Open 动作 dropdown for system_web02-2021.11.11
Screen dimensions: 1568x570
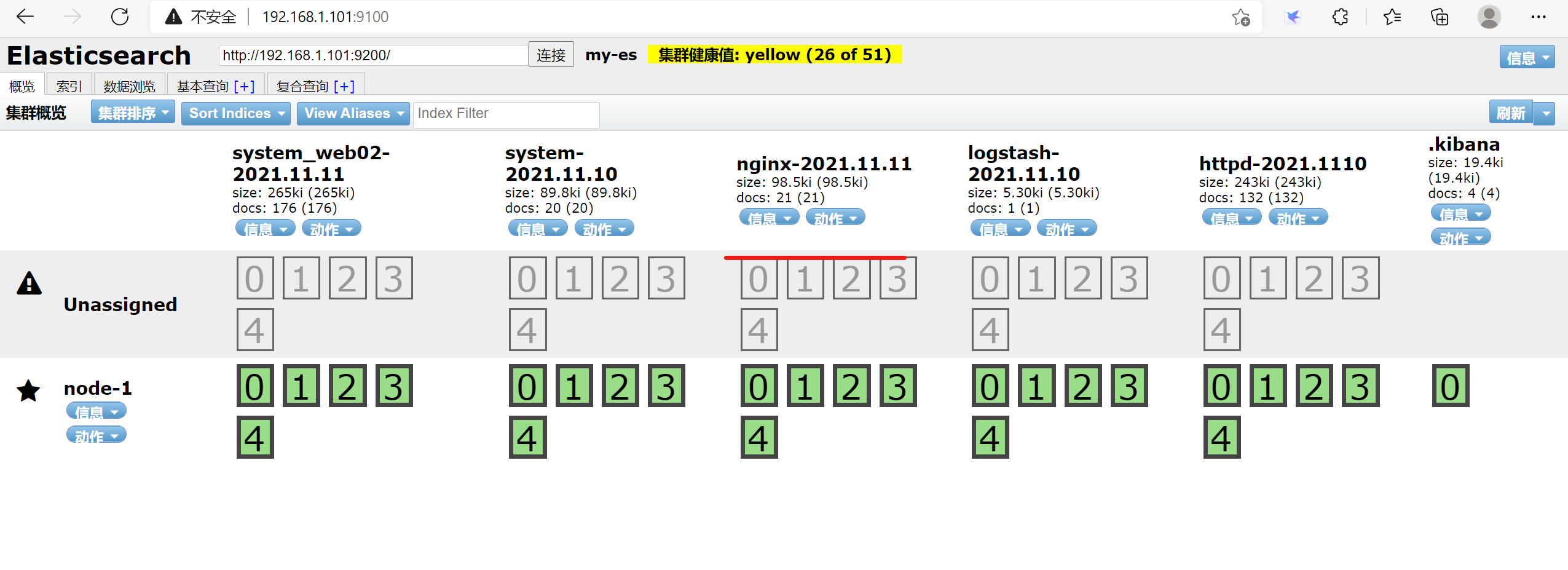pos(331,229)
